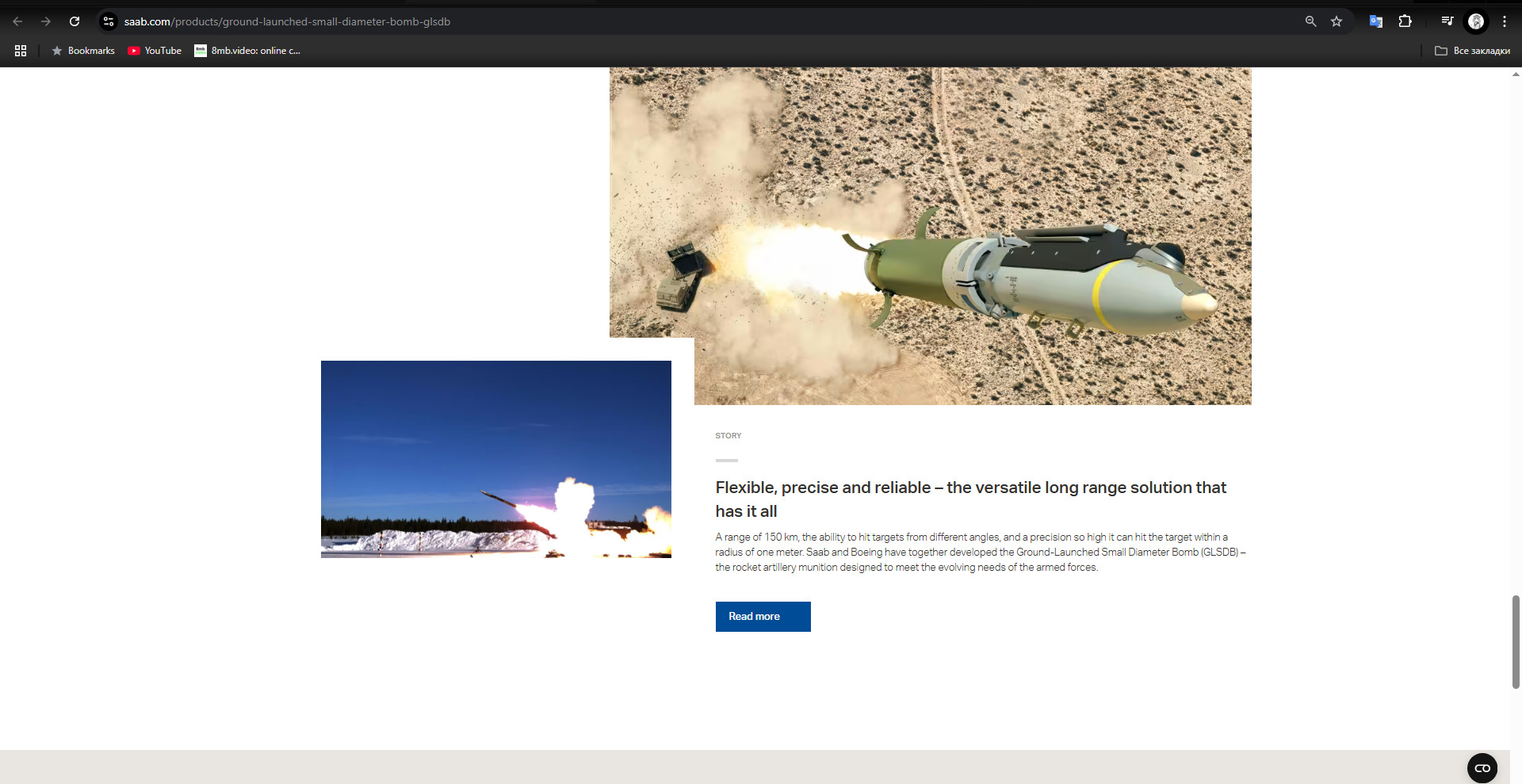Viewport: 1522px width, 784px height.
Task: Open the 8mb.video bookmark
Action: [247, 51]
